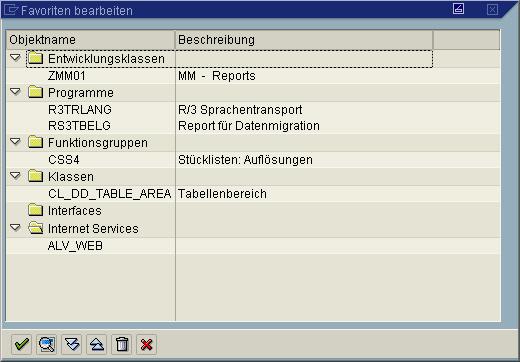
Task: Confirm with the green checkmark button
Action: (x=22, y=344)
